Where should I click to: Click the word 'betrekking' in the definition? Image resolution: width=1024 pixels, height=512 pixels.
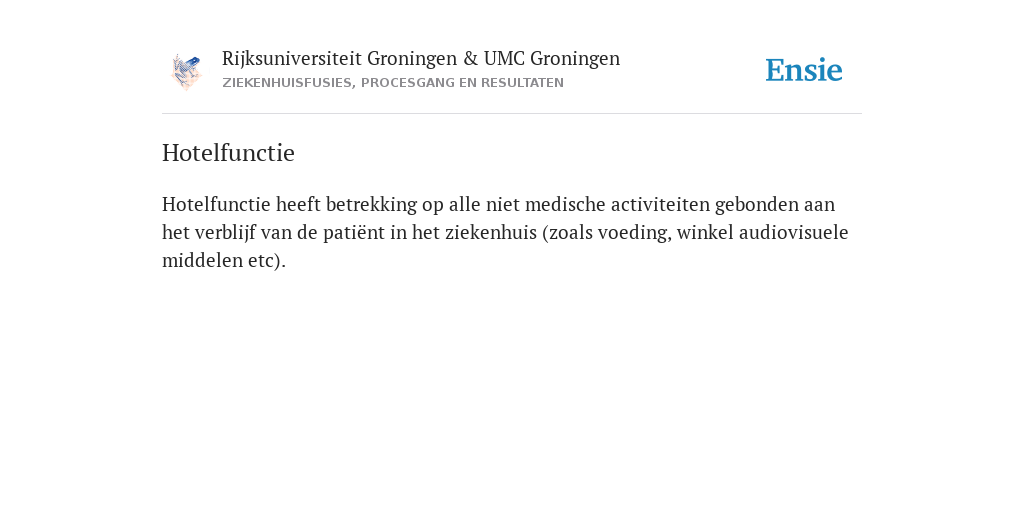pos(371,204)
